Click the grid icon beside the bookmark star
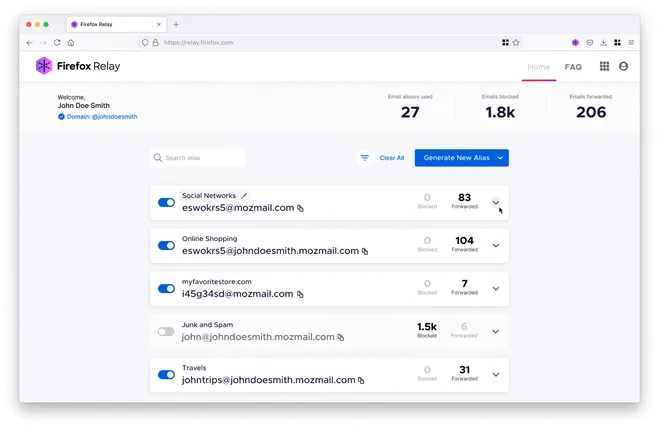The width and height of the screenshot is (660, 426). coord(505,43)
